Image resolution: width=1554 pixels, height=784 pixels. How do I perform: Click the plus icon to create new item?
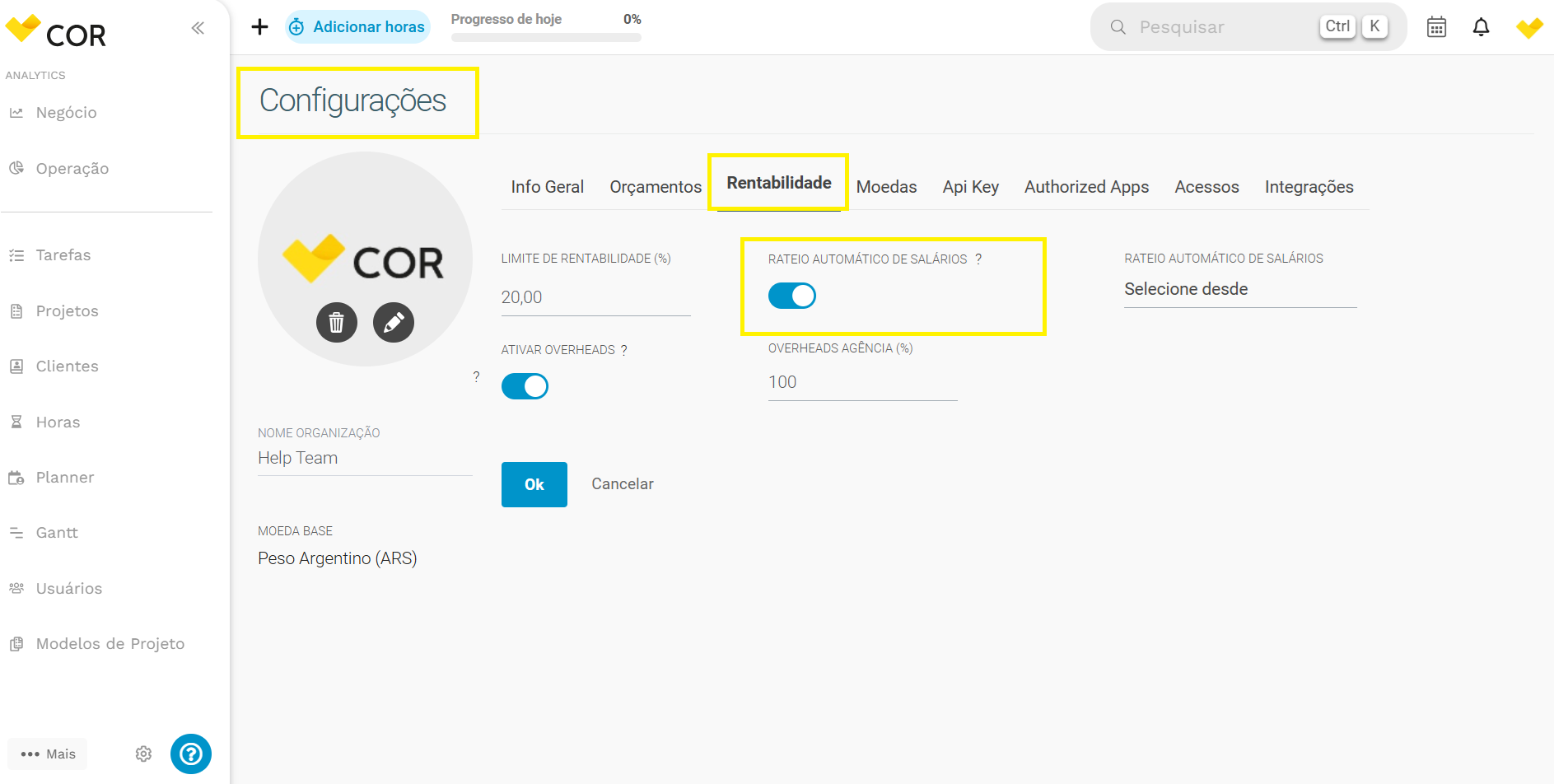coord(259,27)
